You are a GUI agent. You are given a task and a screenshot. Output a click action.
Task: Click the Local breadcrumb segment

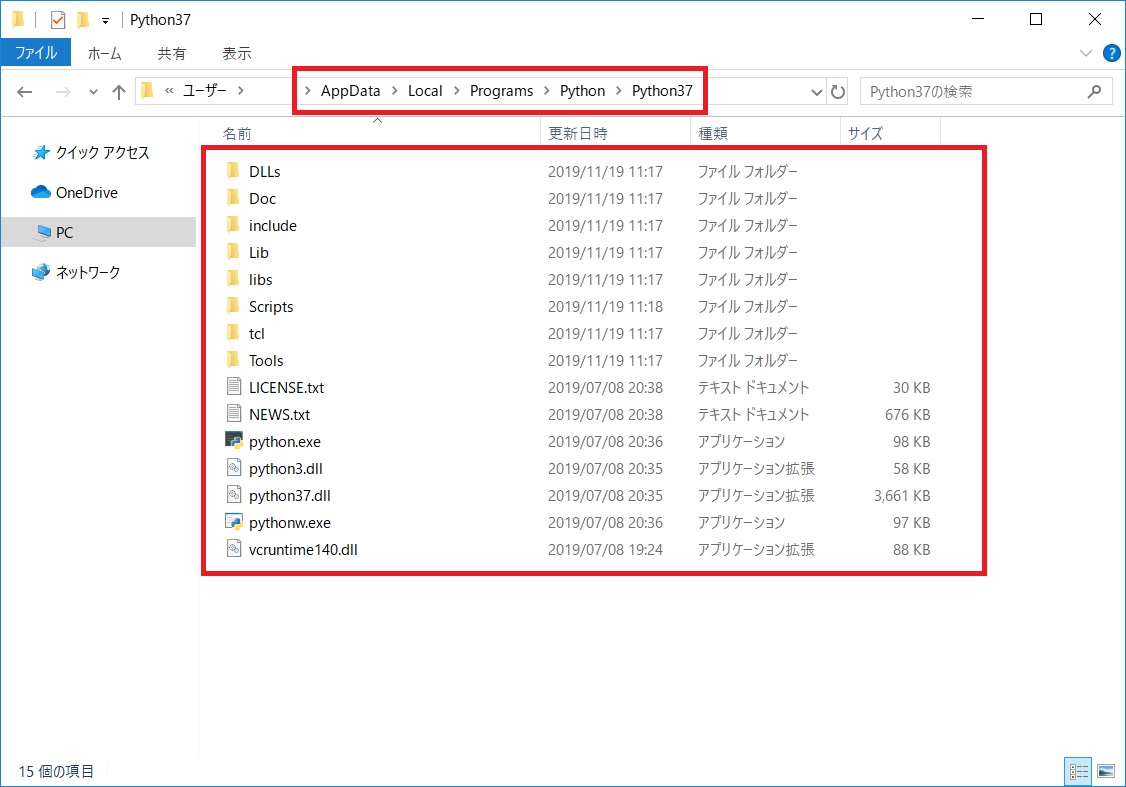pos(425,91)
